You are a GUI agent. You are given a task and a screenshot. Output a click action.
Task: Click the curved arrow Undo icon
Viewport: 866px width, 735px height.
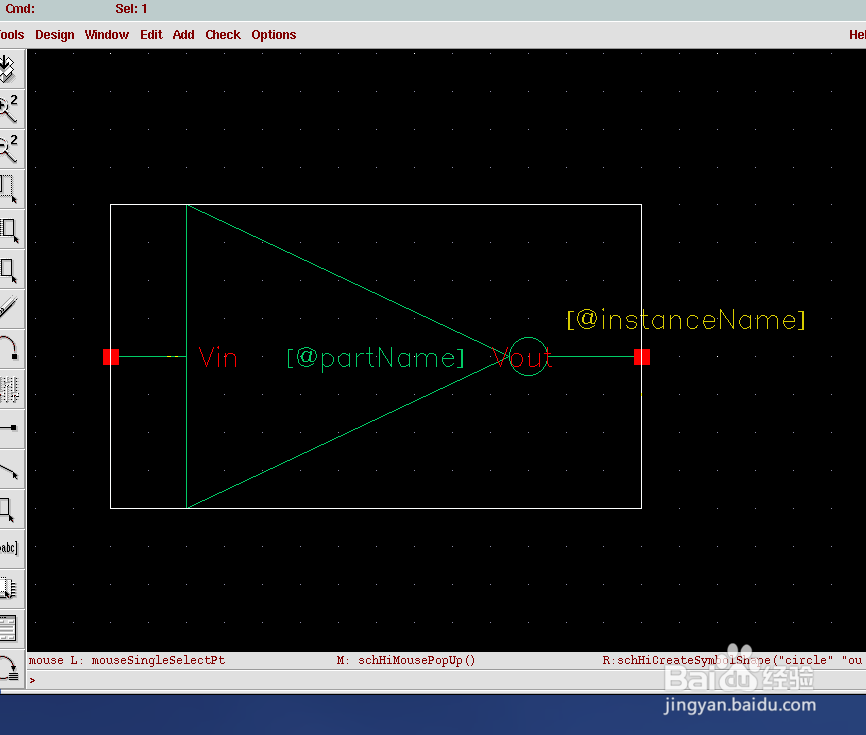click(10, 349)
